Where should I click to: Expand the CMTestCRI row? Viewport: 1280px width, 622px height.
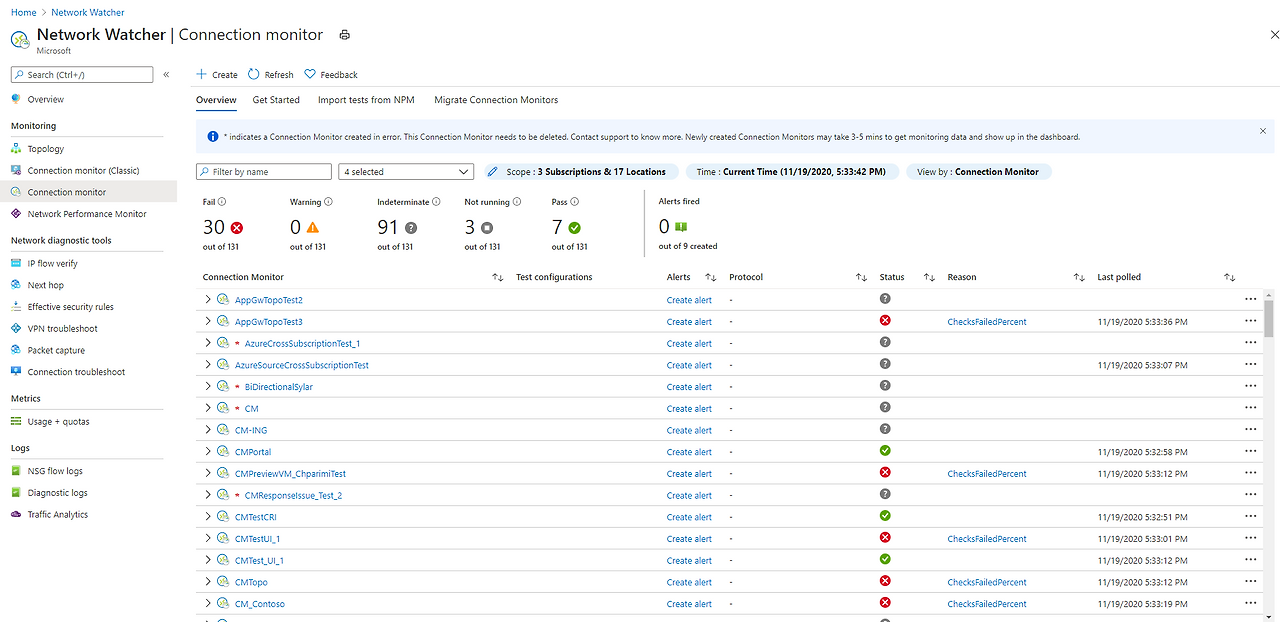208,517
